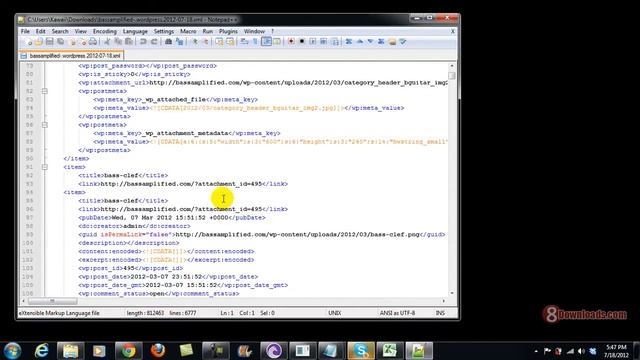The height and width of the screenshot is (360, 640).
Task: Click the Undo arrow icon
Action: pos(143,42)
